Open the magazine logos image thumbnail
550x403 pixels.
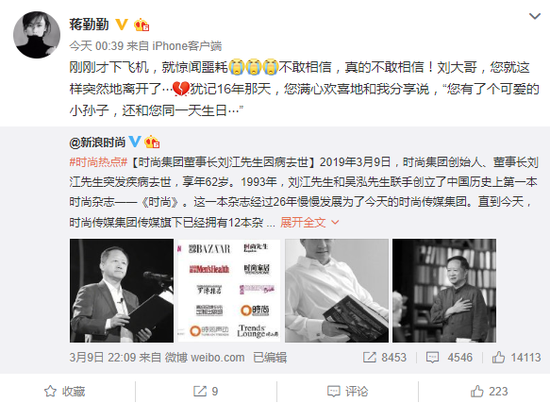click(229, 291)
